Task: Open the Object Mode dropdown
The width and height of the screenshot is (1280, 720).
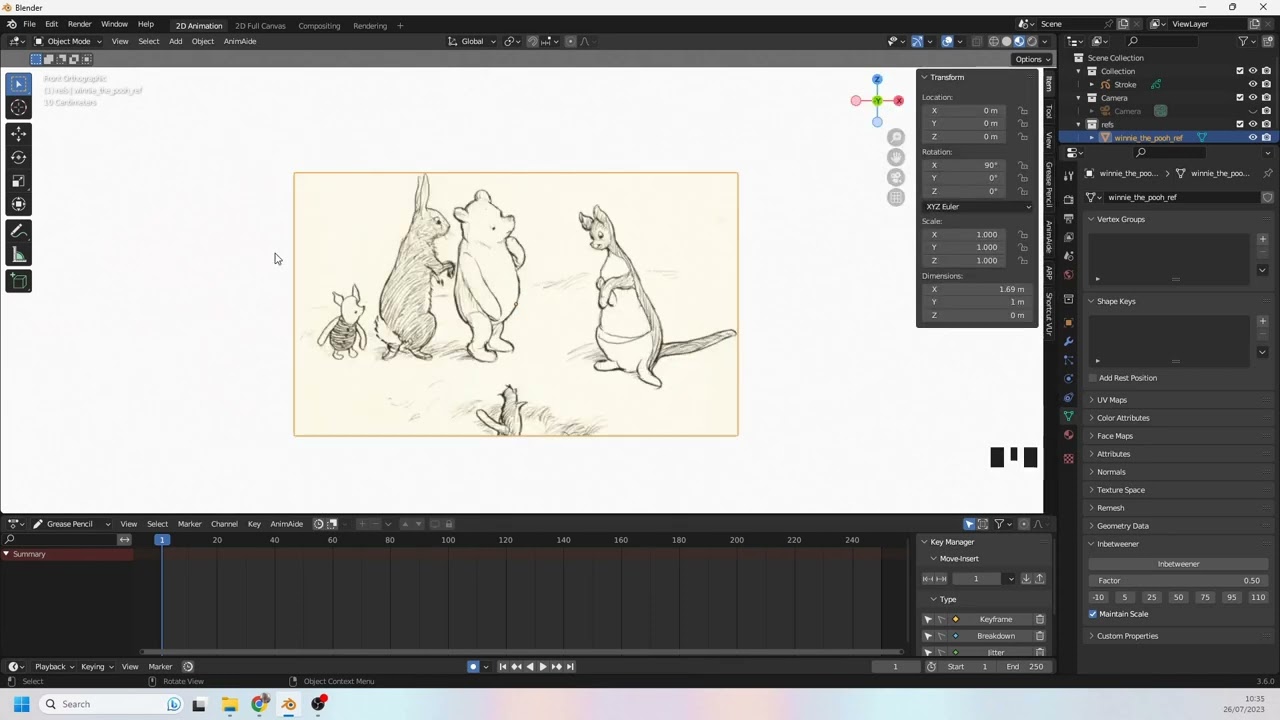Action: coord(67,41)
